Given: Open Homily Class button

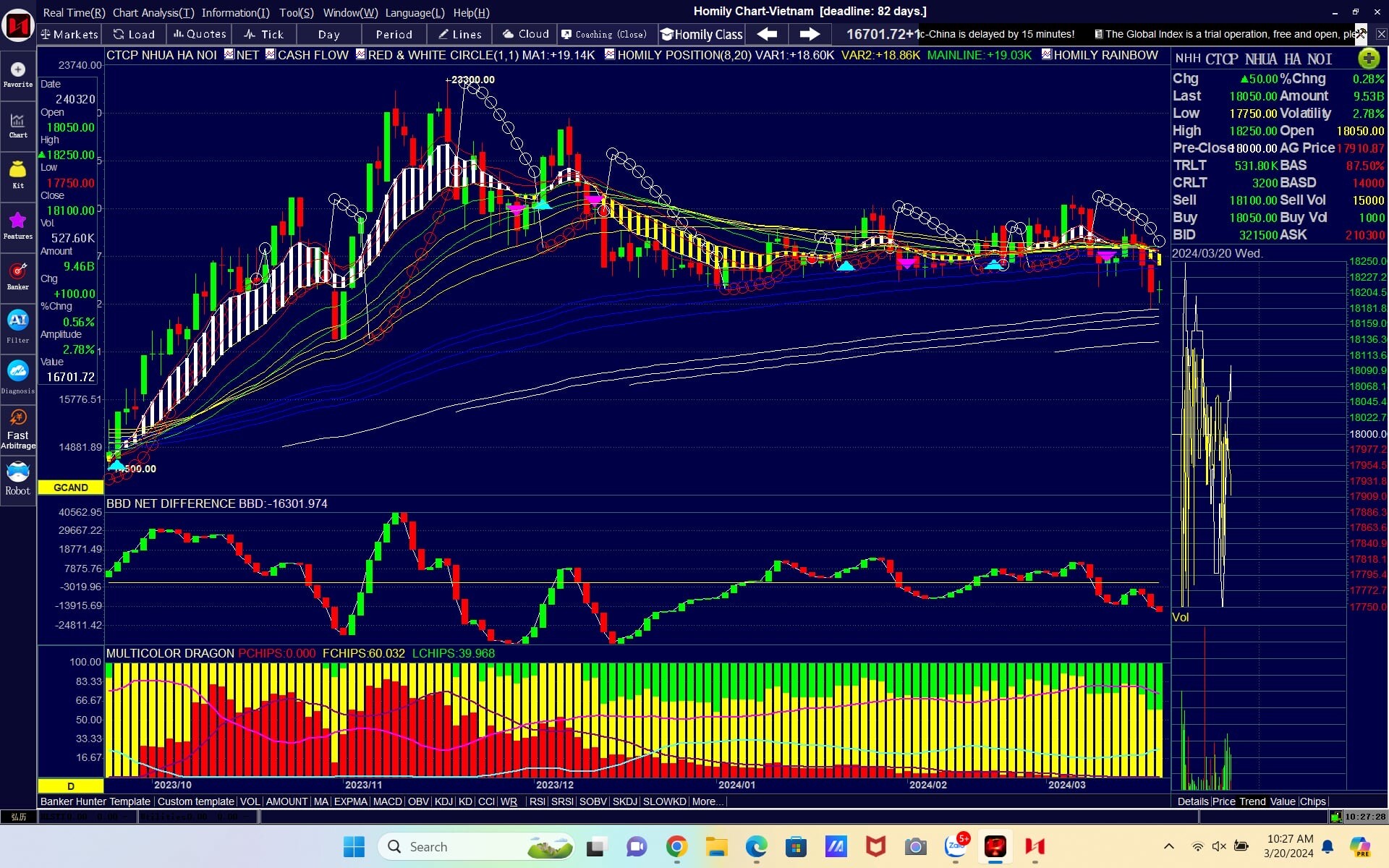Looking at the screenshot, I should pos(701,34).
